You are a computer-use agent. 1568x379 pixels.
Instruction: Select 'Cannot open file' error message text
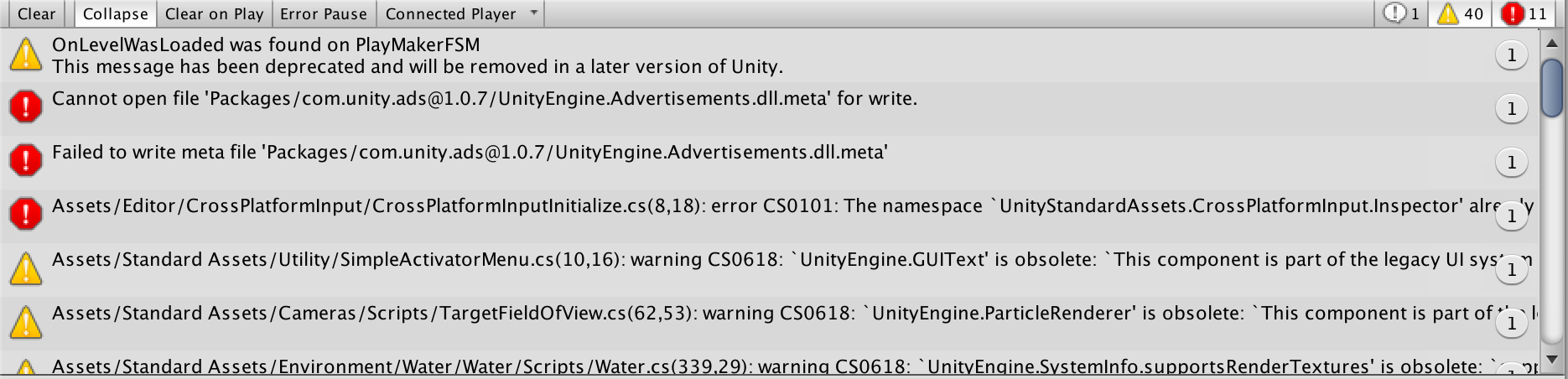coord(485,99)
